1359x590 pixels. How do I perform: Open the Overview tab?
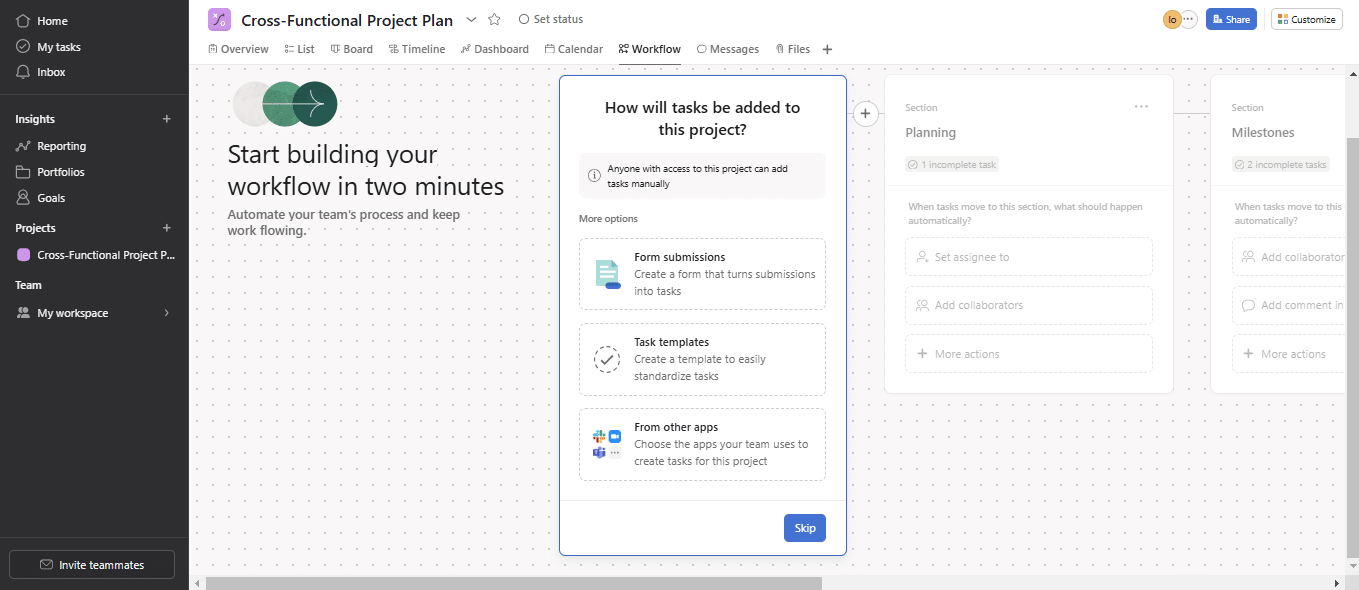tap(238, 49)
